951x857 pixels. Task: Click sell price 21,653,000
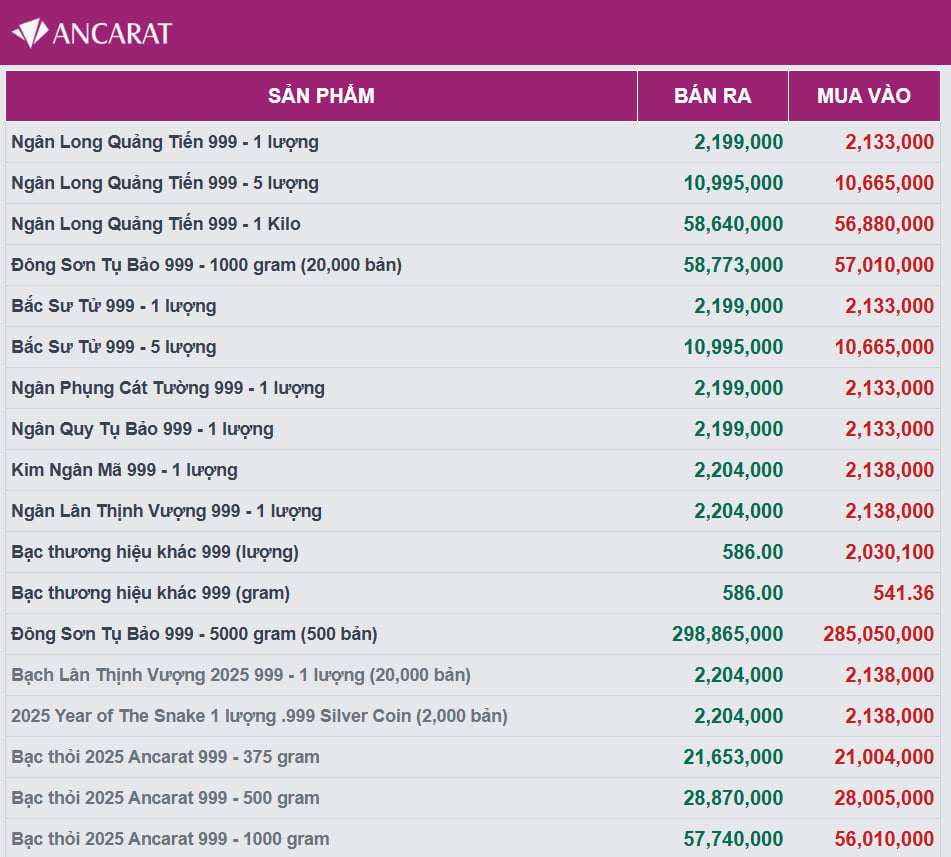733,757
